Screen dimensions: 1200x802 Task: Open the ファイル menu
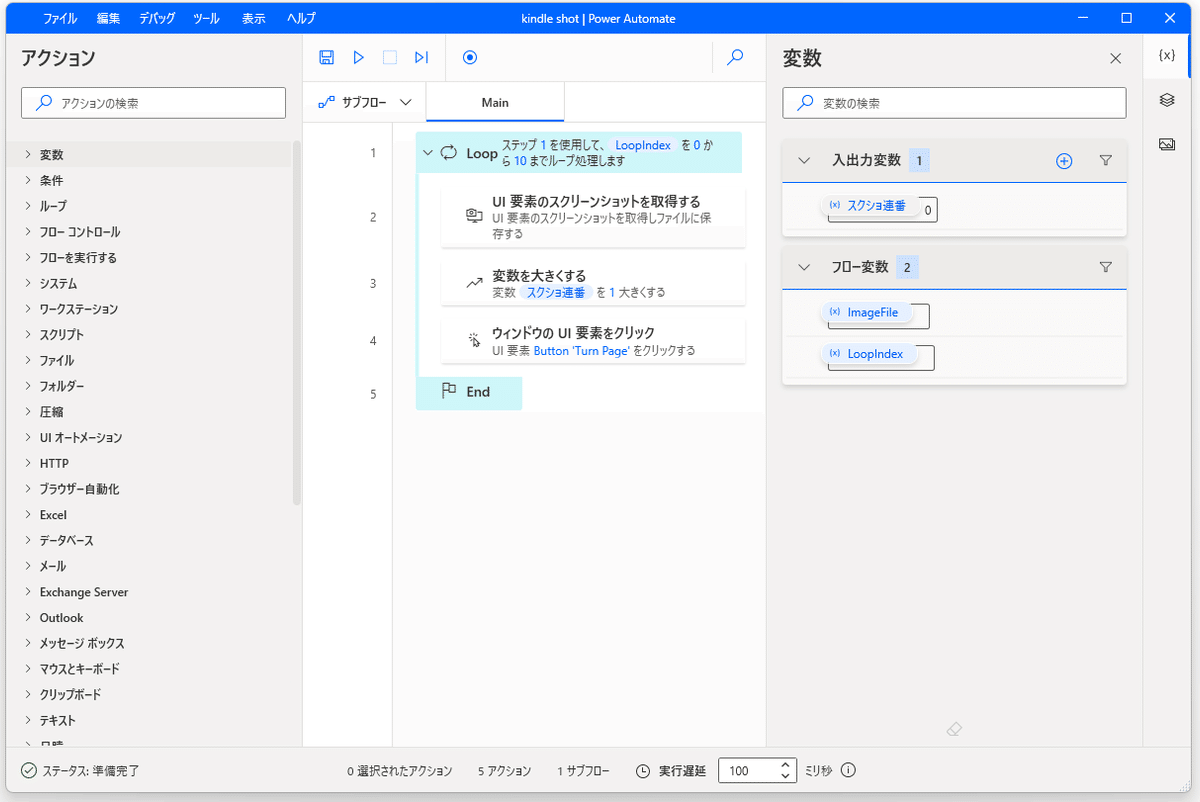pyautogui.click(x=60, y=18)
